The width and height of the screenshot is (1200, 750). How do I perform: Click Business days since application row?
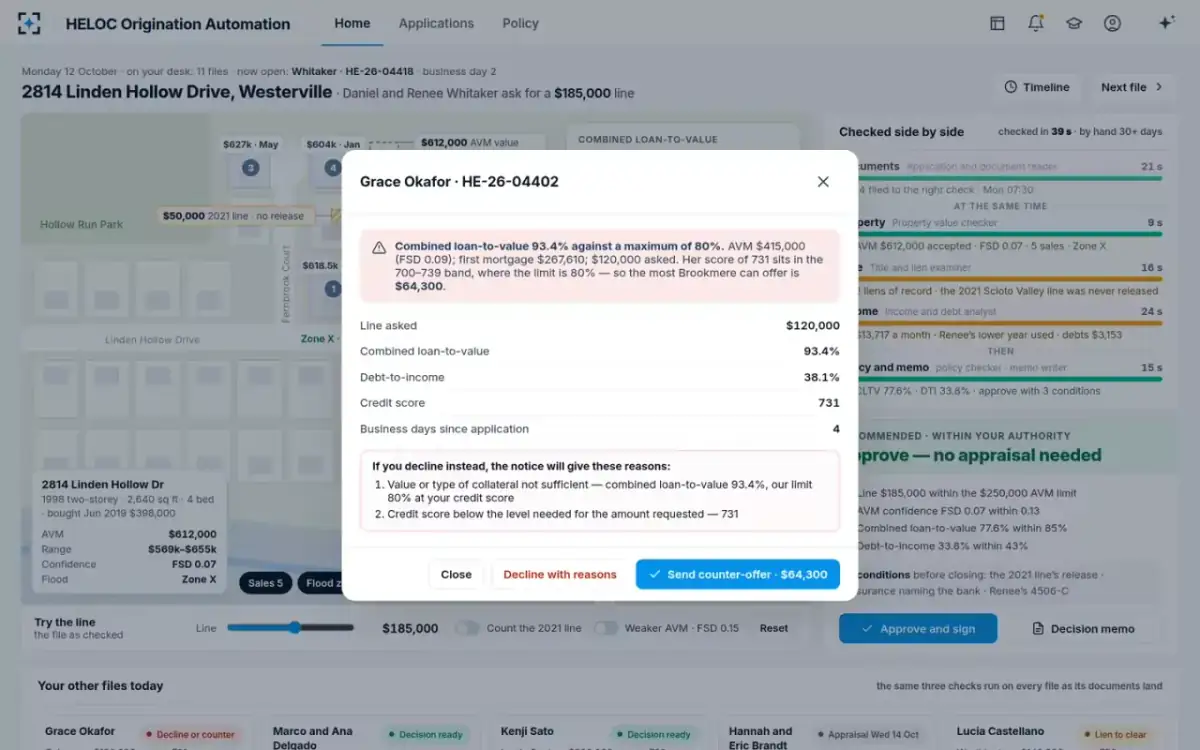(600, 429)
